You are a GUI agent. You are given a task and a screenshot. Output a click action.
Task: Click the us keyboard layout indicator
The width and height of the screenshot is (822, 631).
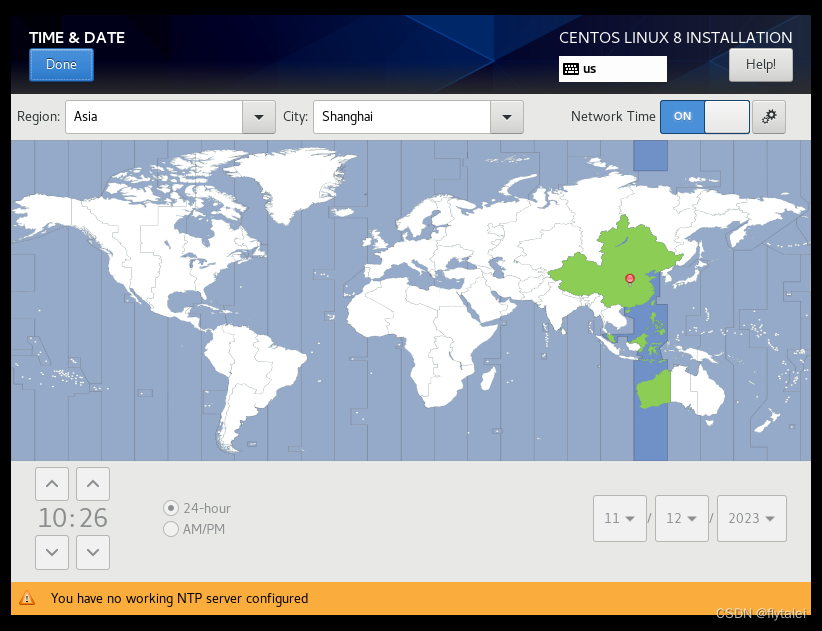pos(613,69)
